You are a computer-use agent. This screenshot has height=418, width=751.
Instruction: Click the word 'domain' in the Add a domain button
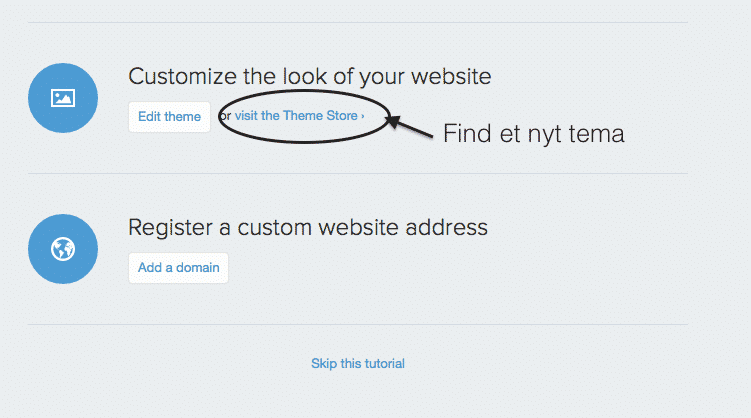pos(197,268)
